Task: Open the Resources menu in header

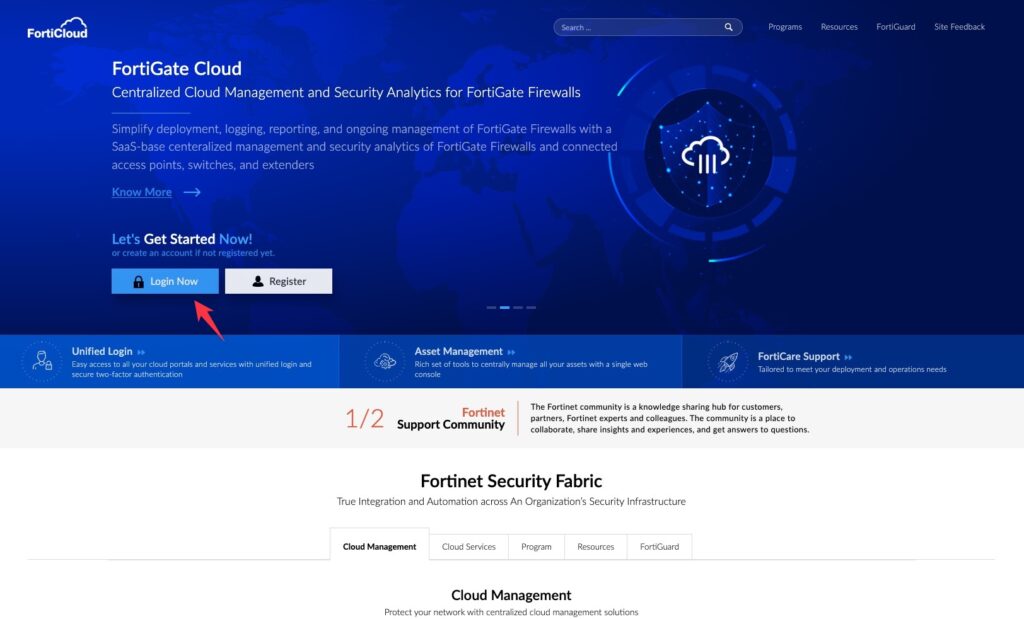Action: click(839, 27)
